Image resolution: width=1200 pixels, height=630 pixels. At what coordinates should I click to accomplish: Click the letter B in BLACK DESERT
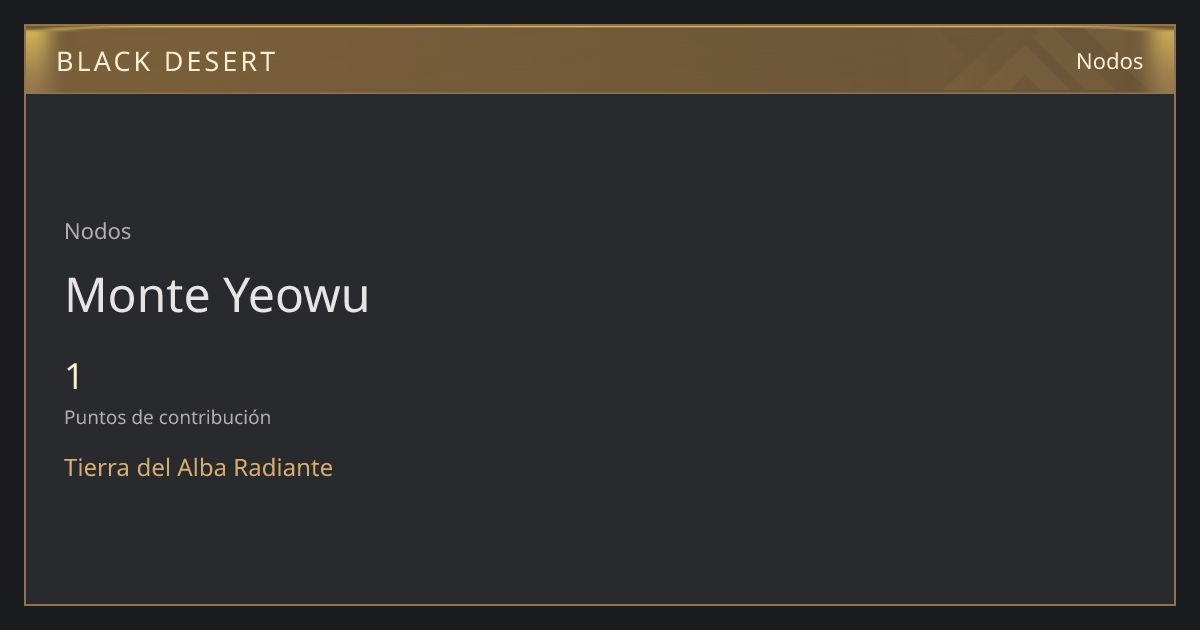65,62
